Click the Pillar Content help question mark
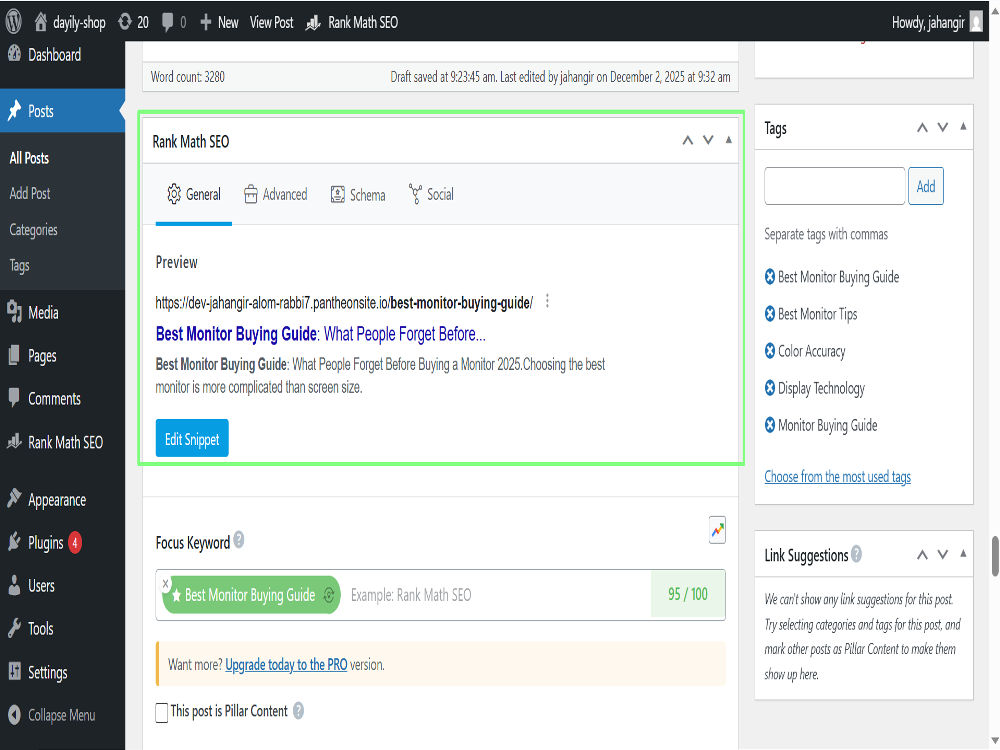Image resolution: width=1000 pixels, height=750 pixels. pyautogui.click(x=298, y=710)
